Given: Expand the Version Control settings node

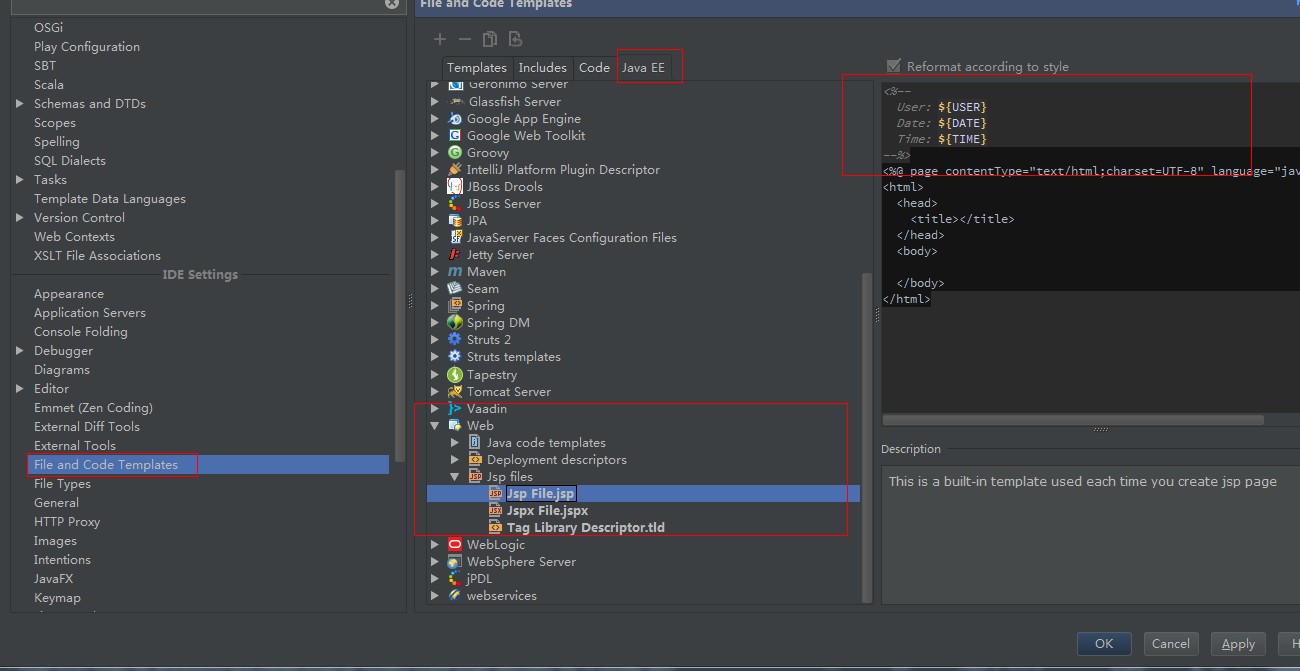Looking at the screenshot, I should pyautogui.click(x=20, y=217).
